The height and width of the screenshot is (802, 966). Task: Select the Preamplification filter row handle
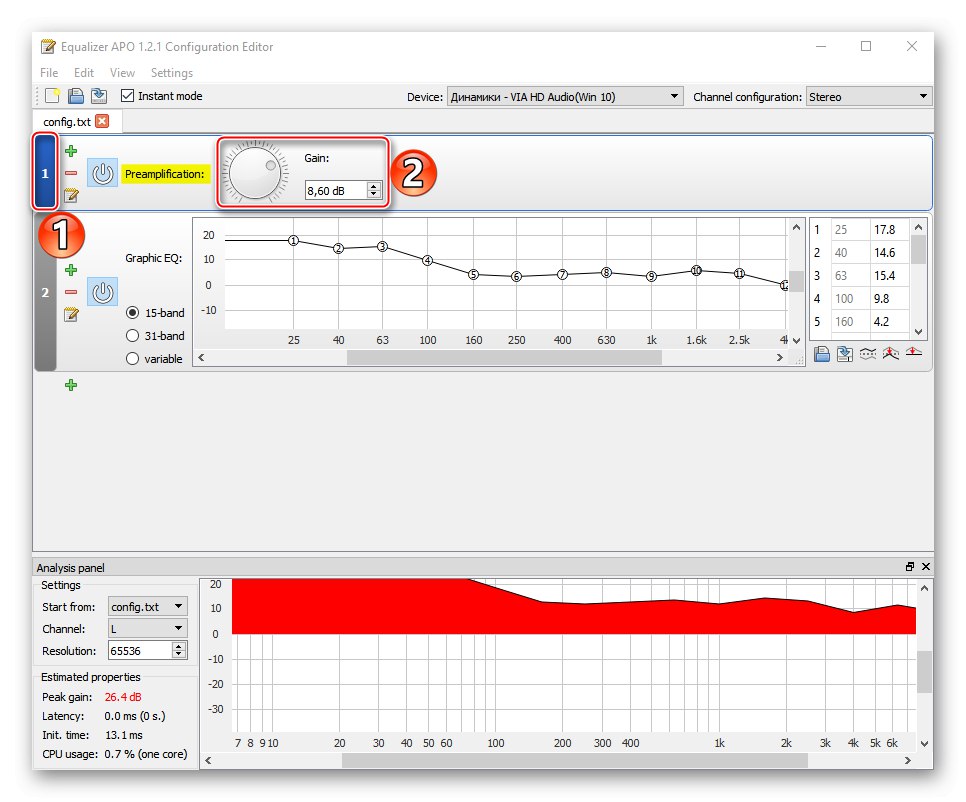pos(45,173)
